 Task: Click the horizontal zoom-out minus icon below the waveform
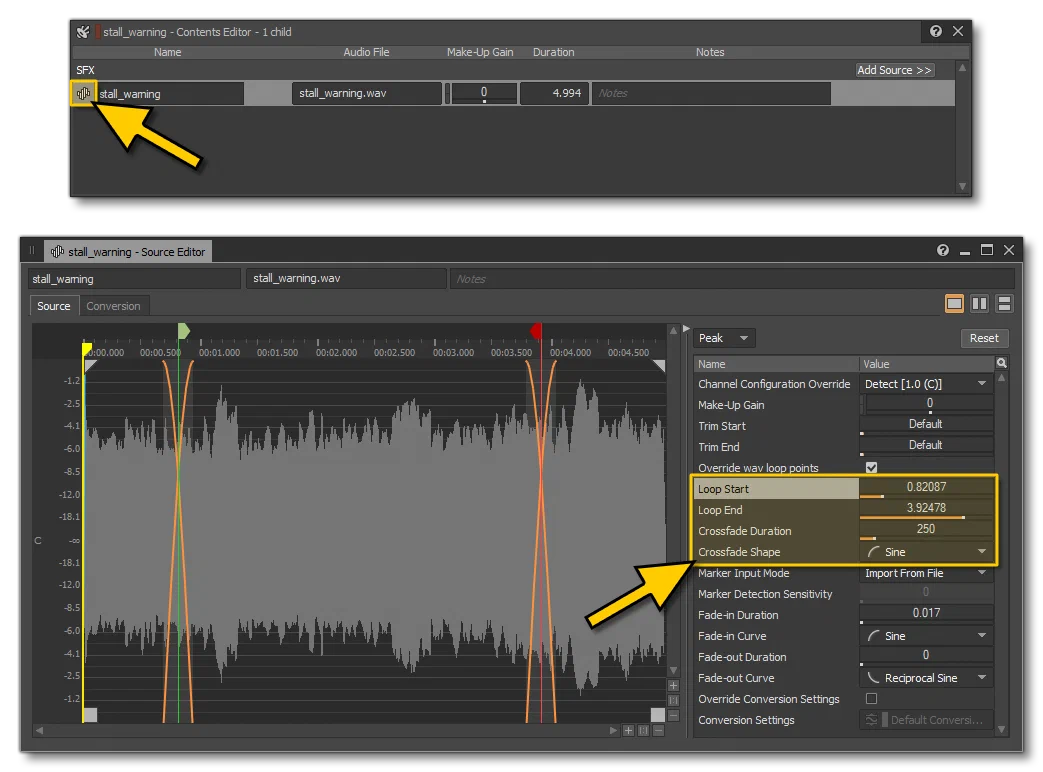pyautogui.click(x=659, y=730)
